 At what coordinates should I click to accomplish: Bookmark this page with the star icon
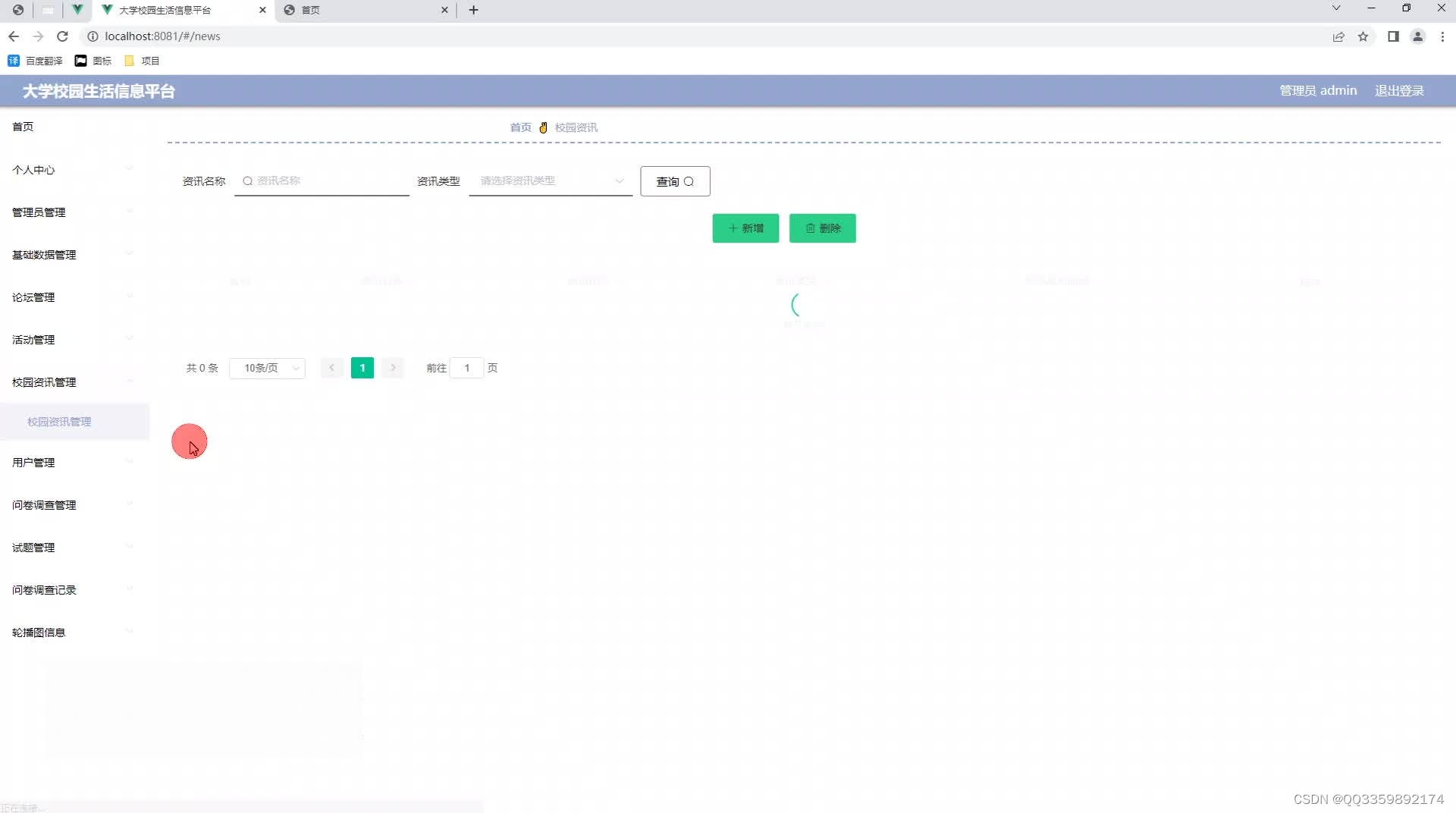pos(1363,36)
